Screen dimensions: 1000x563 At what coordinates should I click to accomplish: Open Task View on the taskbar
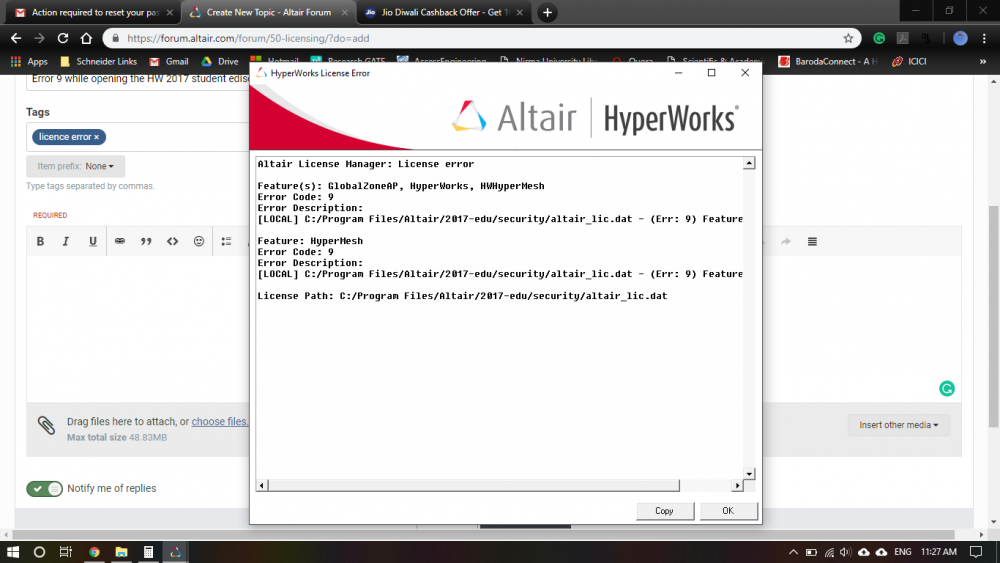(66, 552)
